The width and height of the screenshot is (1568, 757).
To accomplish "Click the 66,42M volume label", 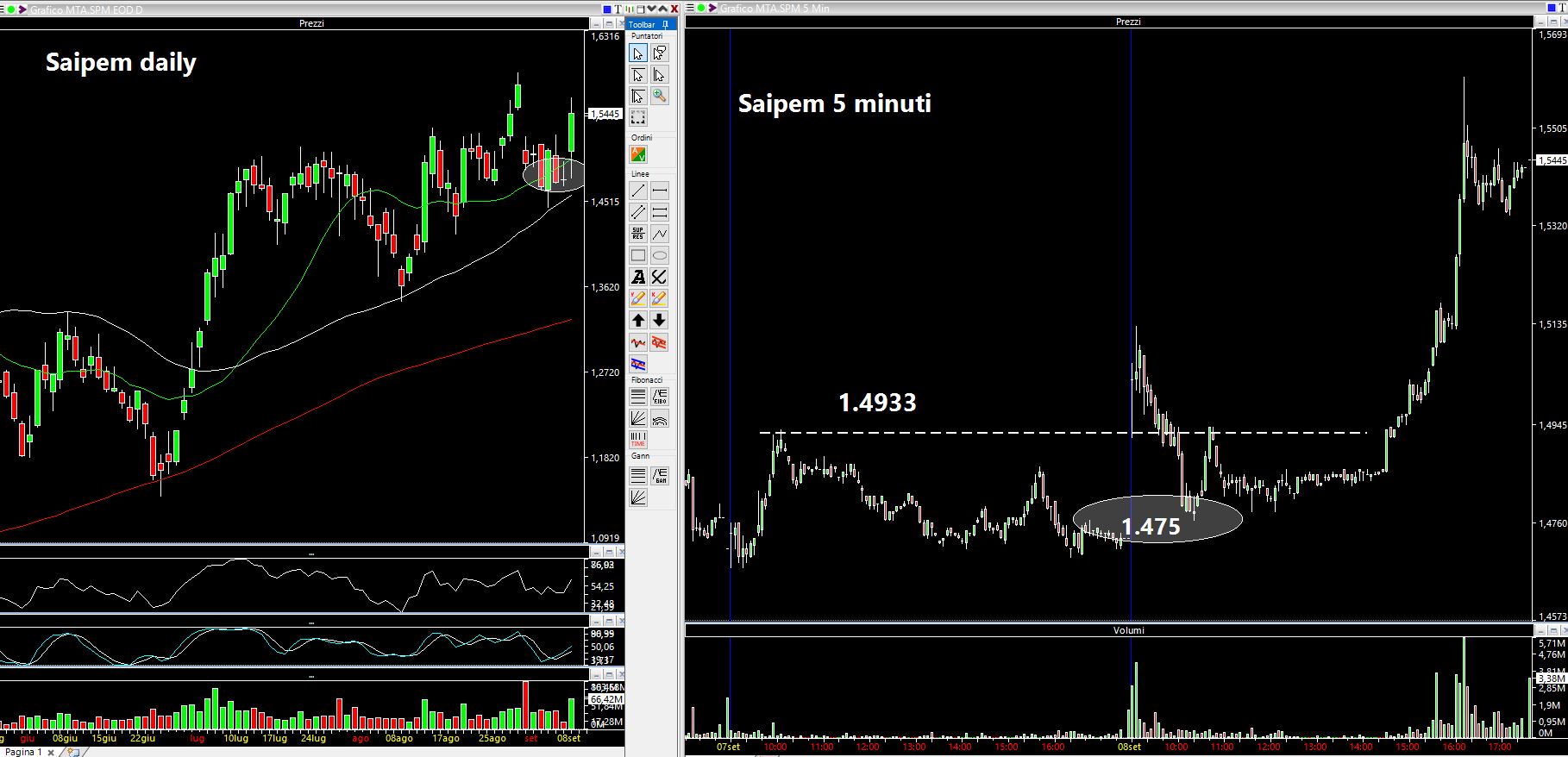I will [607, 698].
